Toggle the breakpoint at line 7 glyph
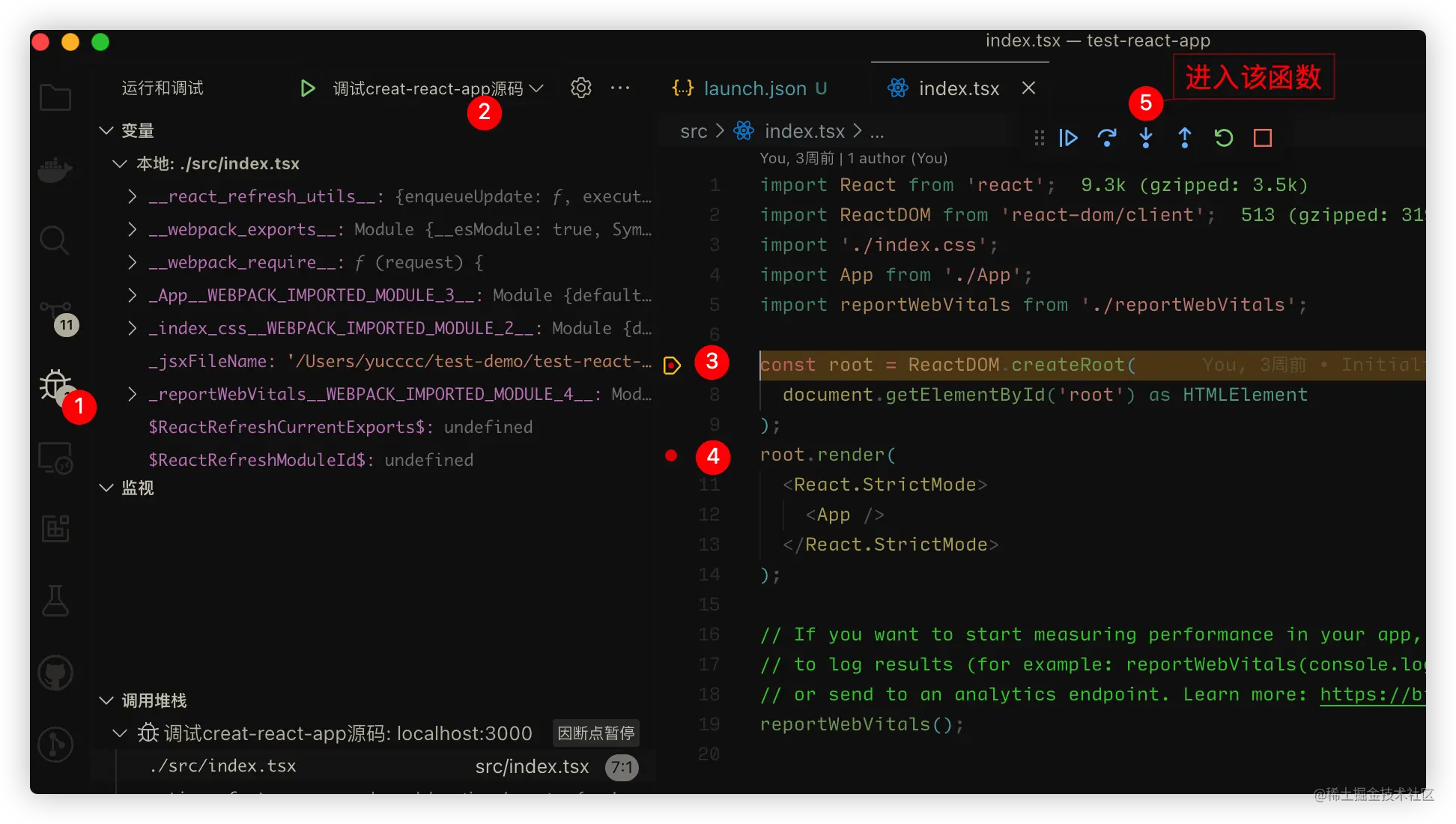This screenshot has width=1456, height=824. pyautogui.click(x=672, y=366)
